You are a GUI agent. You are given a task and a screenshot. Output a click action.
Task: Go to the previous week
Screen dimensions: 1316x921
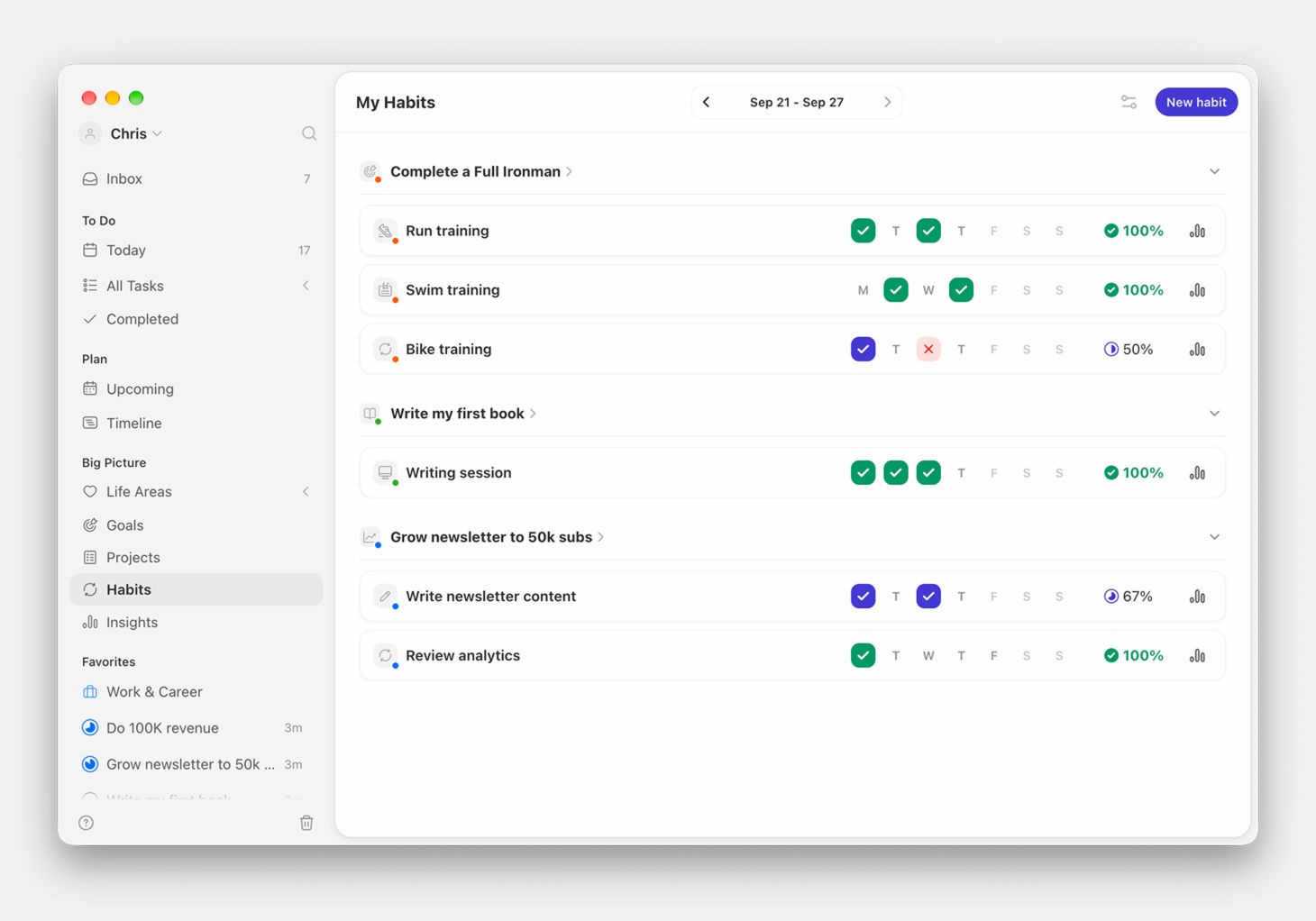(x=707, y=102)
